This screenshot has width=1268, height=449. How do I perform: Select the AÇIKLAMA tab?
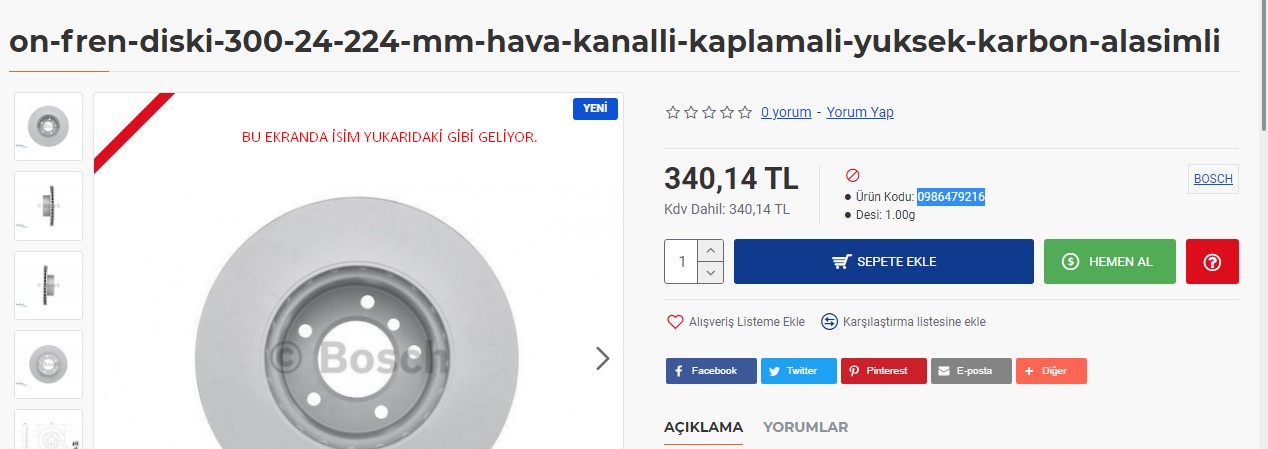[x=703, y=427]
